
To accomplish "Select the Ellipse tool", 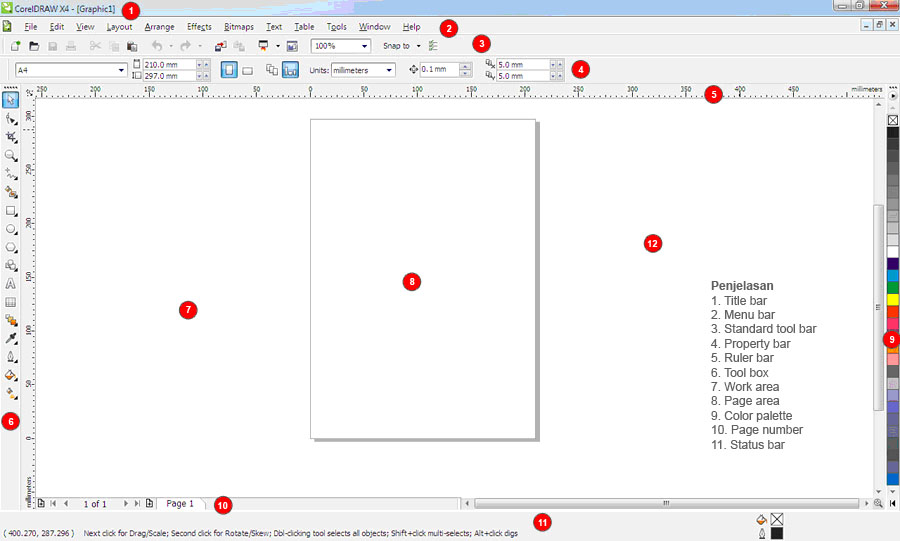I will (x=10, y=229).
